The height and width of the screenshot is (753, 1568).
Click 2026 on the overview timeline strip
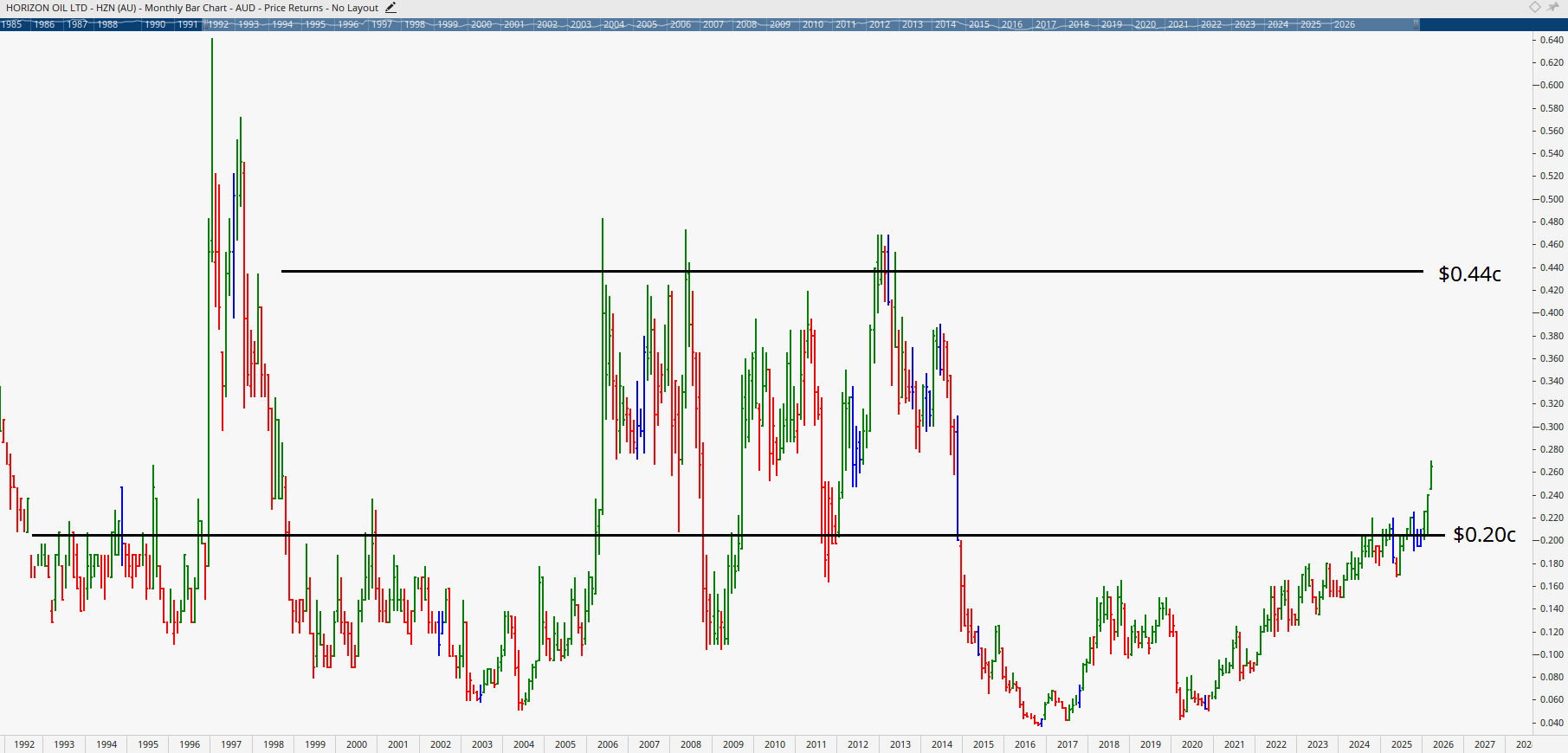coord(1345,24)
